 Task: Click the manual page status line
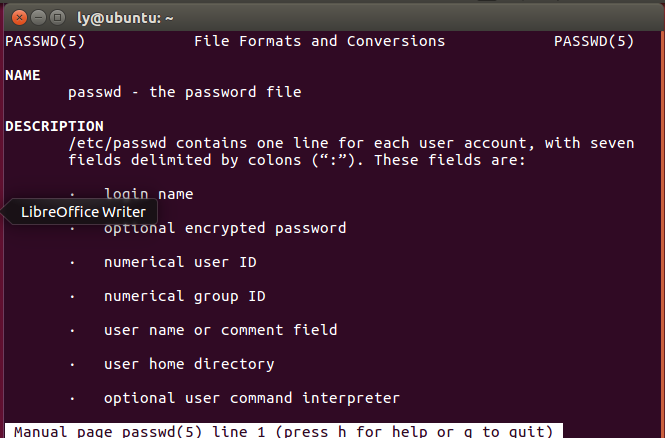284,431
